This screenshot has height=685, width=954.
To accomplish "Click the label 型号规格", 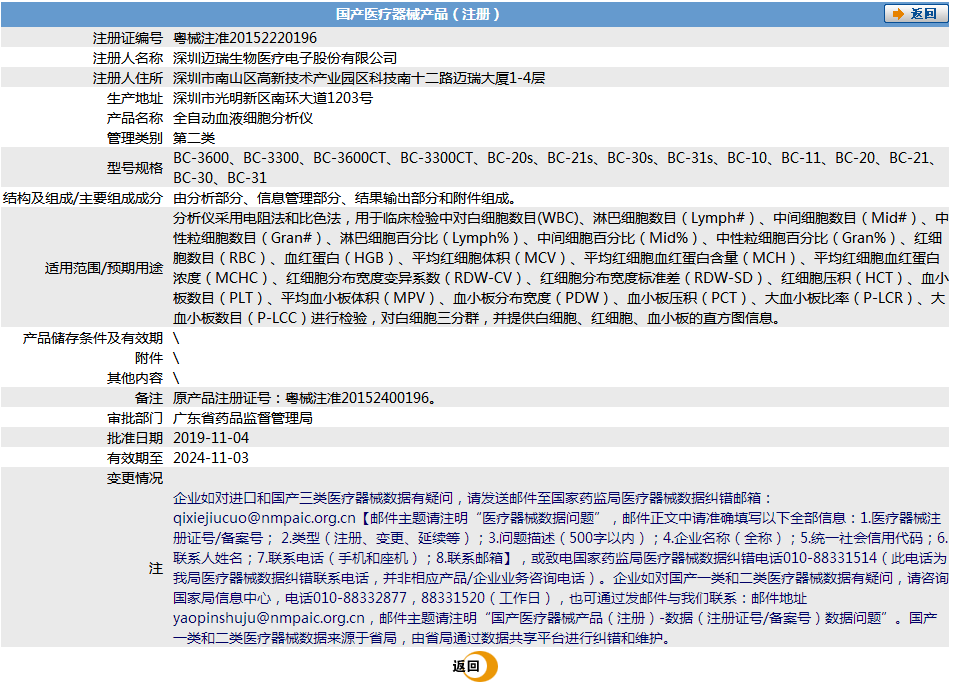I will tap(135, 168).
